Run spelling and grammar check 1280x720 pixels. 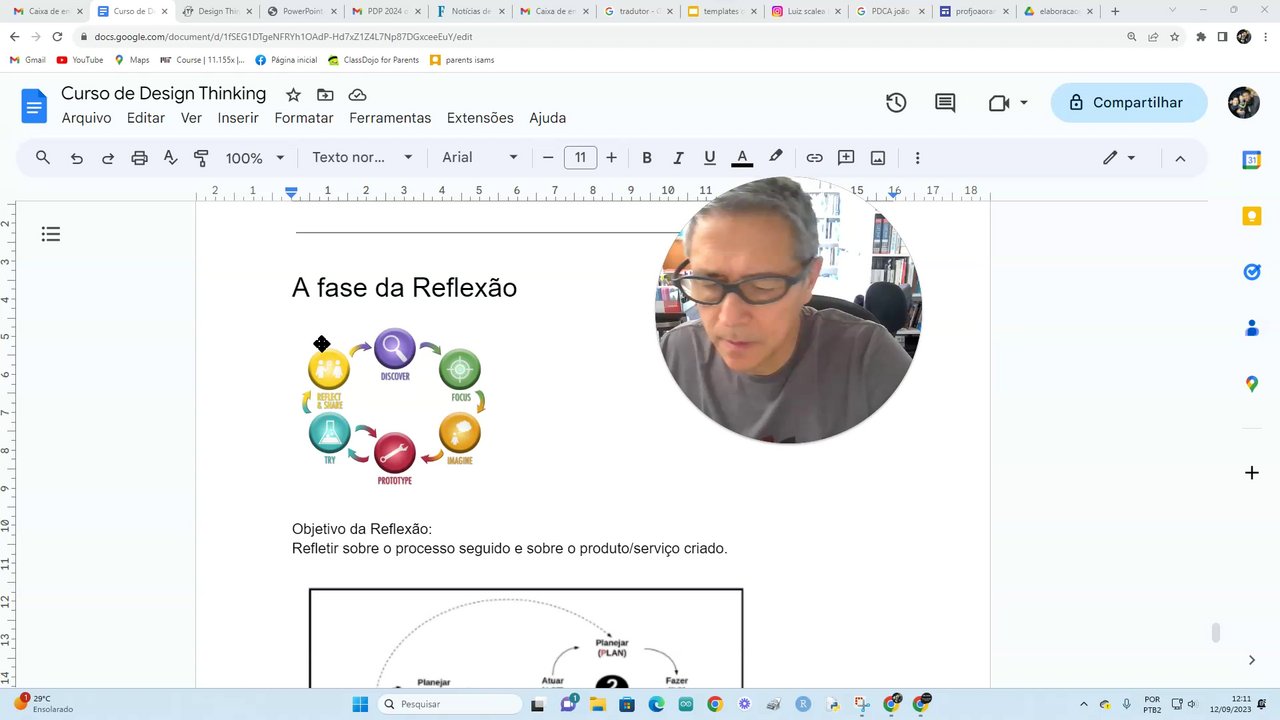(x=170, y=158)
